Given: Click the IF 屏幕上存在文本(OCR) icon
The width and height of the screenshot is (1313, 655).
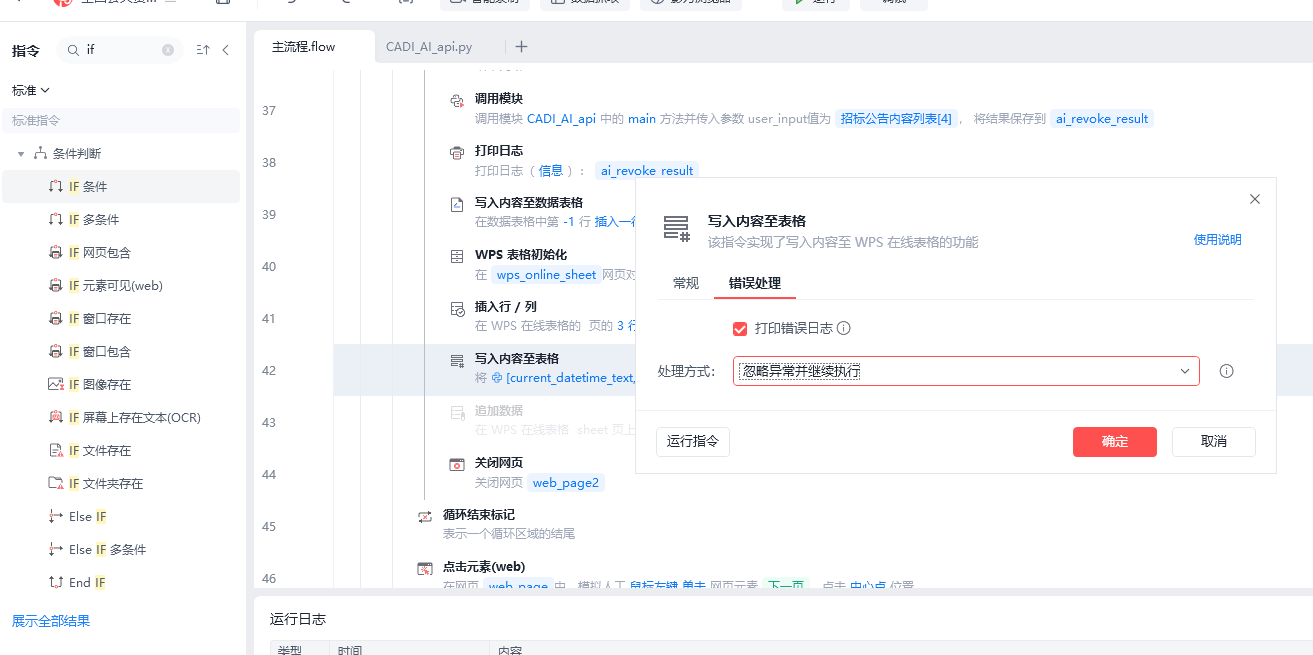Looking at the screenshot, I should click(x=56, y=418).
